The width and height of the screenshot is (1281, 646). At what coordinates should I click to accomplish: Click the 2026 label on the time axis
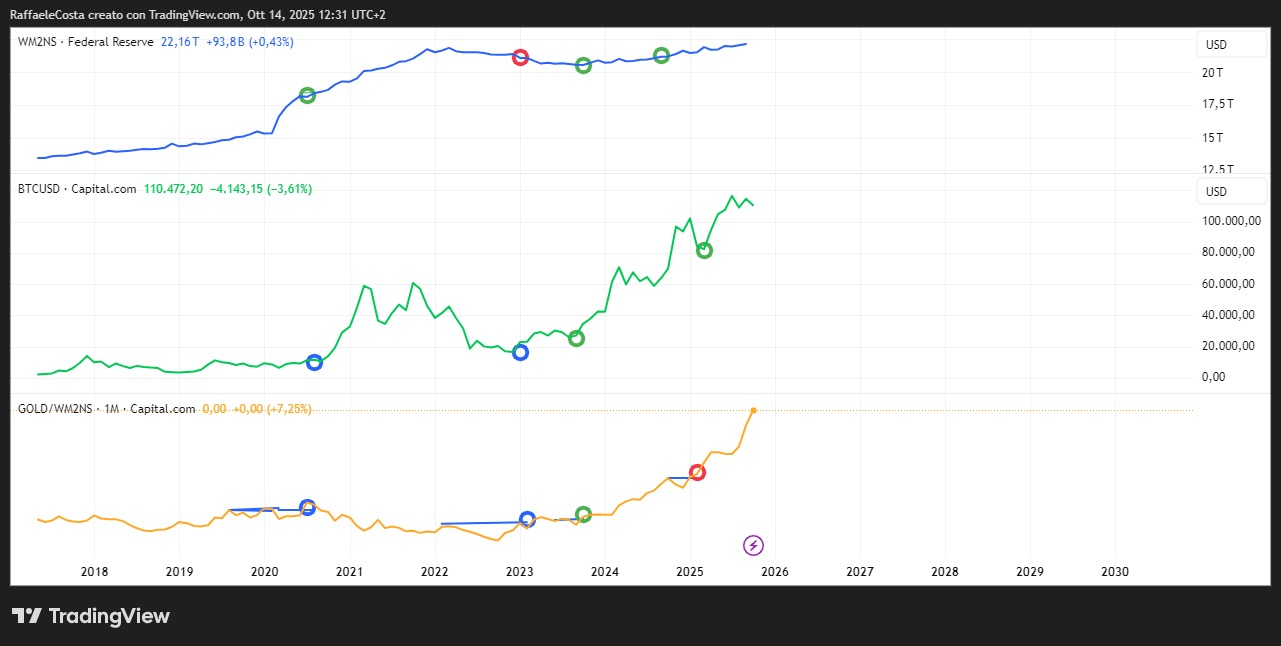coord(774,572)
